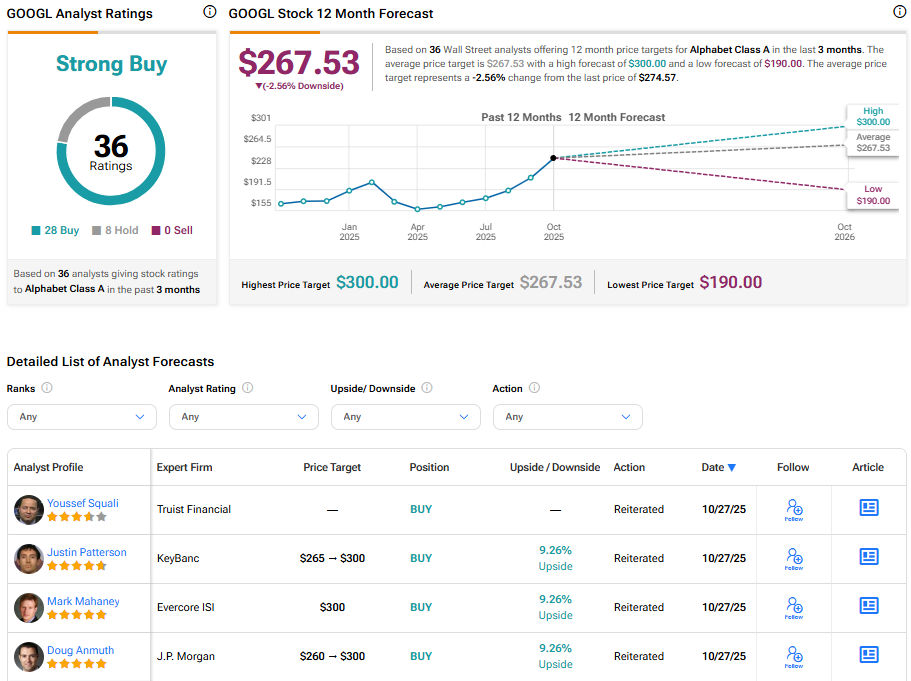
Task: Open the Action filter dropdown
Action: 568,417
